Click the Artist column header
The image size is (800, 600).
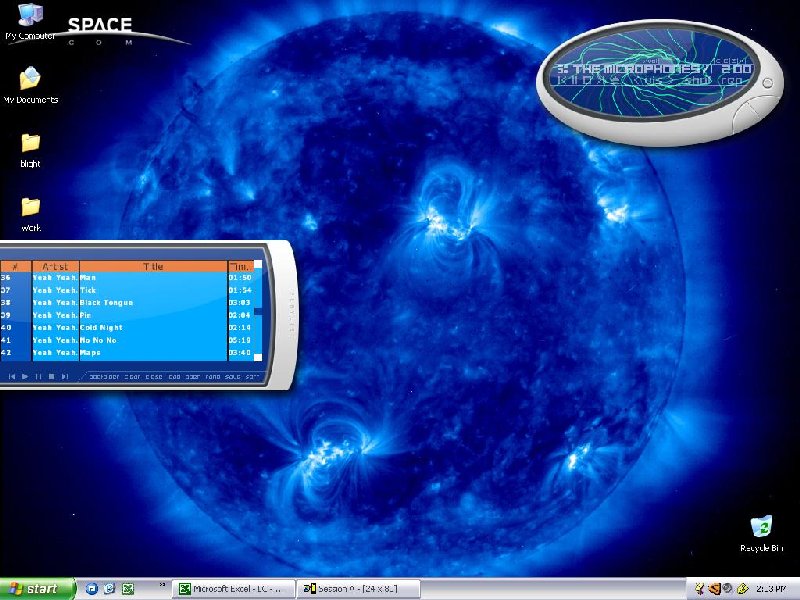(x=56, y=266)
